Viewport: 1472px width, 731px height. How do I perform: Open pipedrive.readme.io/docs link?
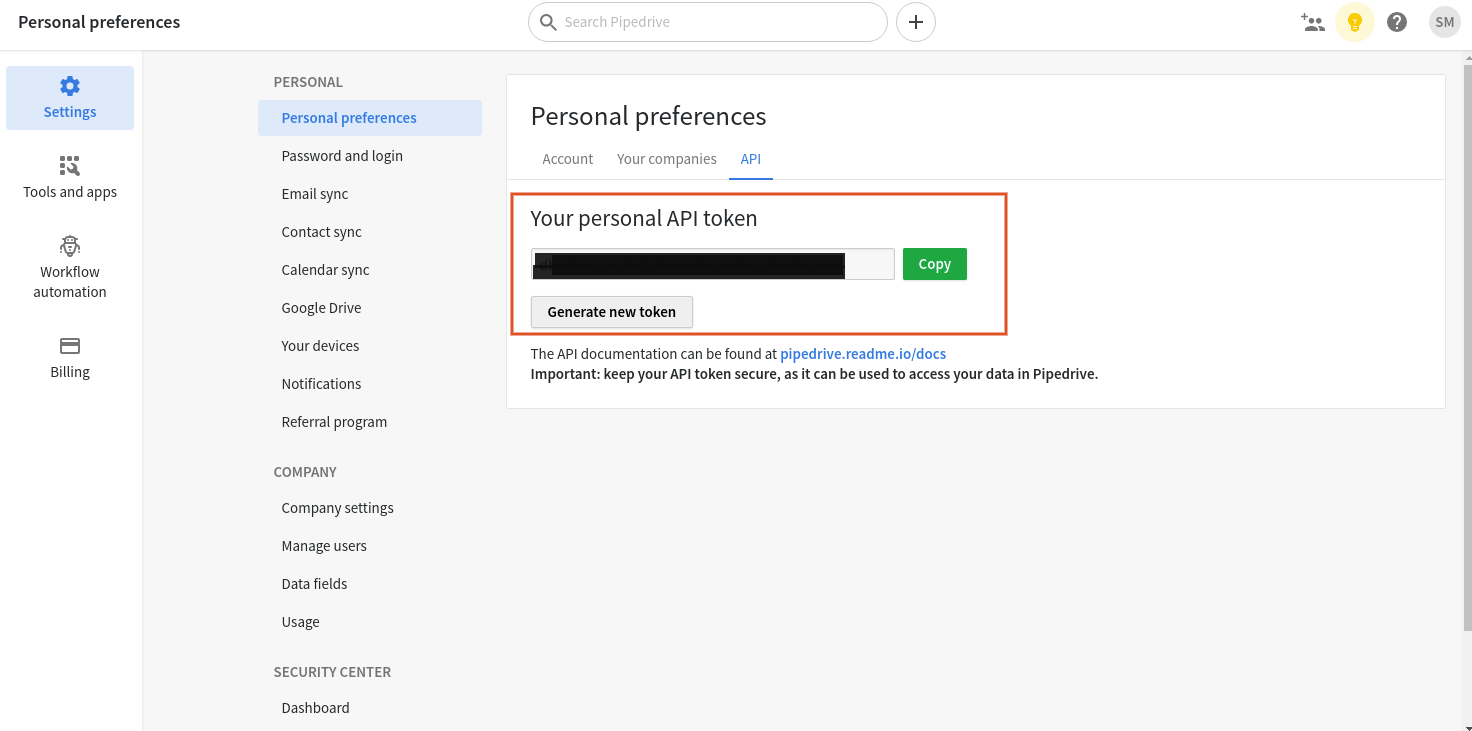(x=863, y=354)
